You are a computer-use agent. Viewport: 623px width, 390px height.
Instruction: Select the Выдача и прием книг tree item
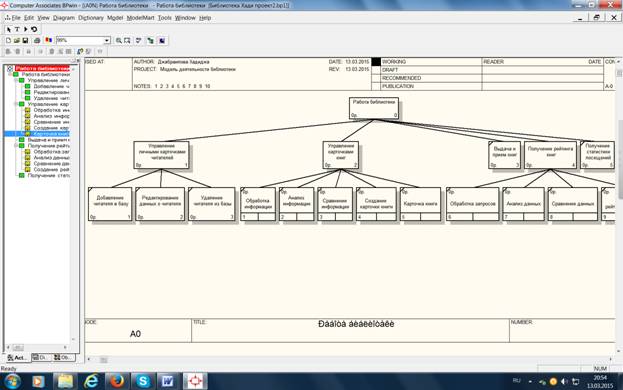tap(48, 140)
